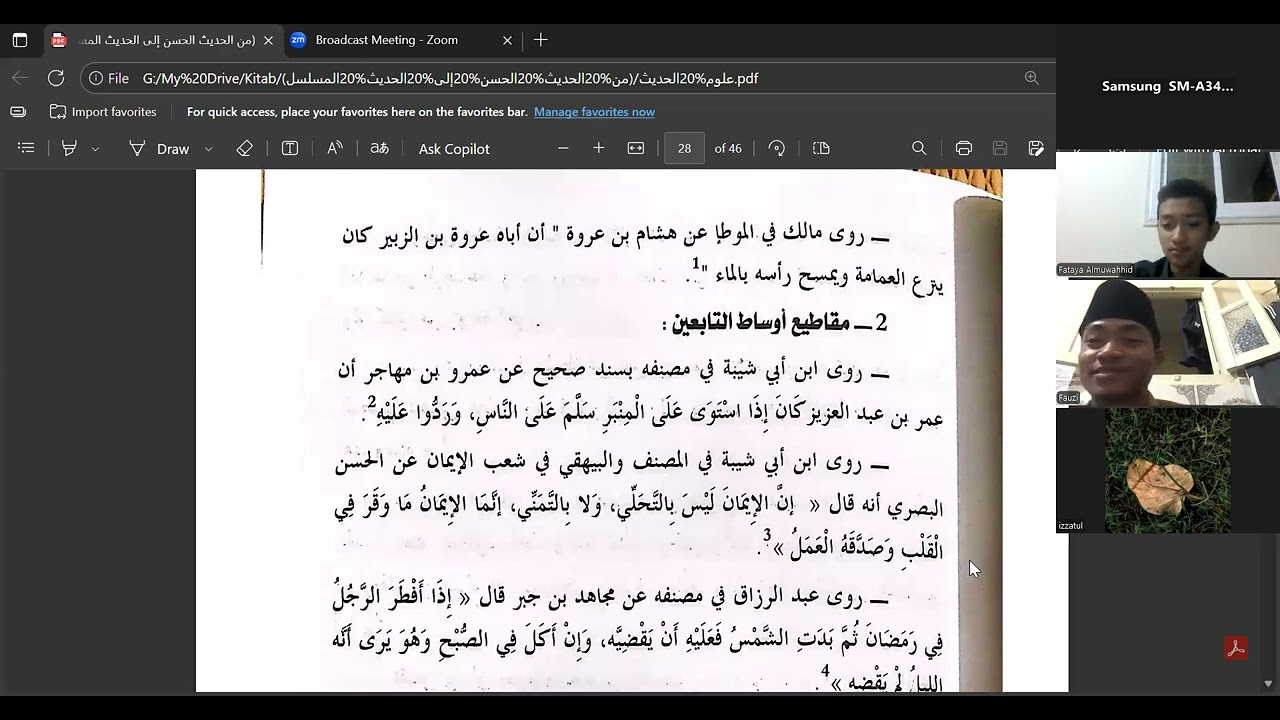Open the Translate tool
This screenshot has width=1280, height=720.
coord(379,148)
